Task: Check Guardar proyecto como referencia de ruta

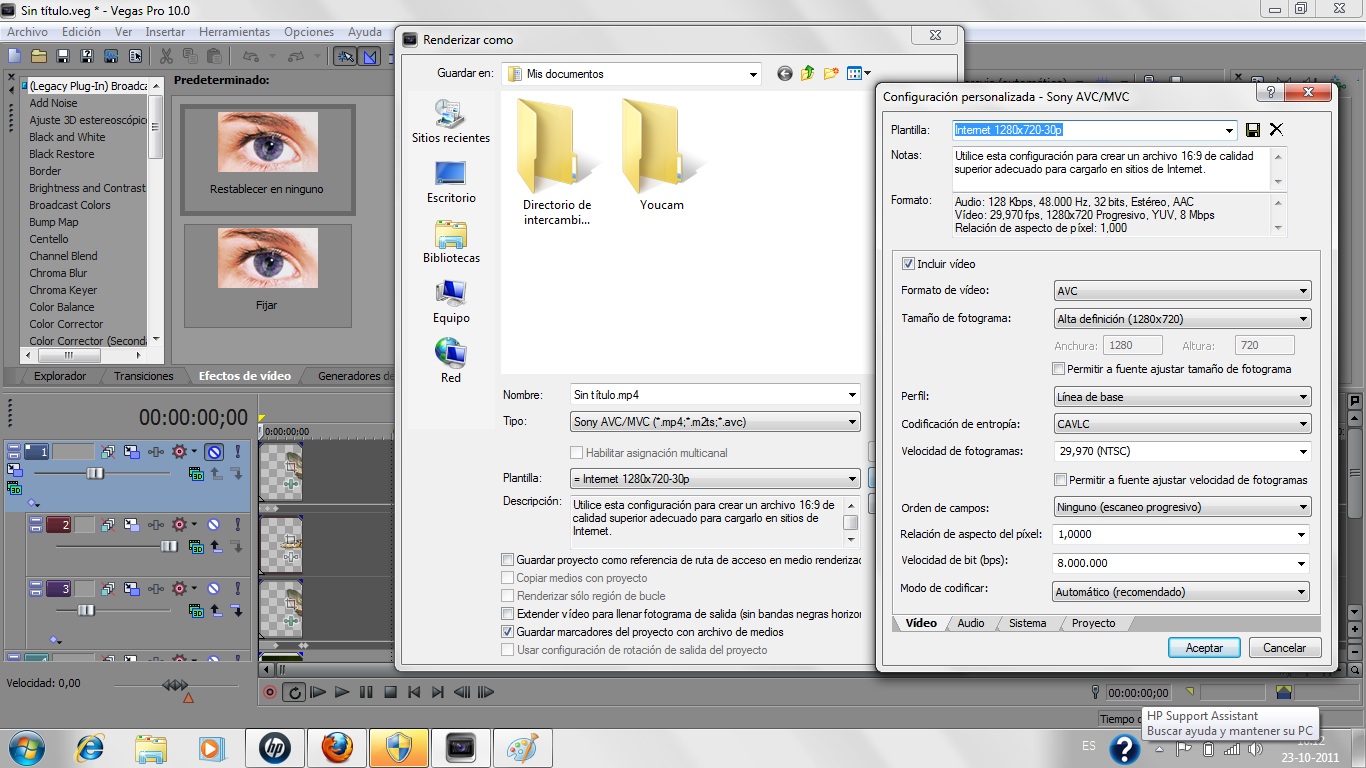Action: tap(508, 560)
